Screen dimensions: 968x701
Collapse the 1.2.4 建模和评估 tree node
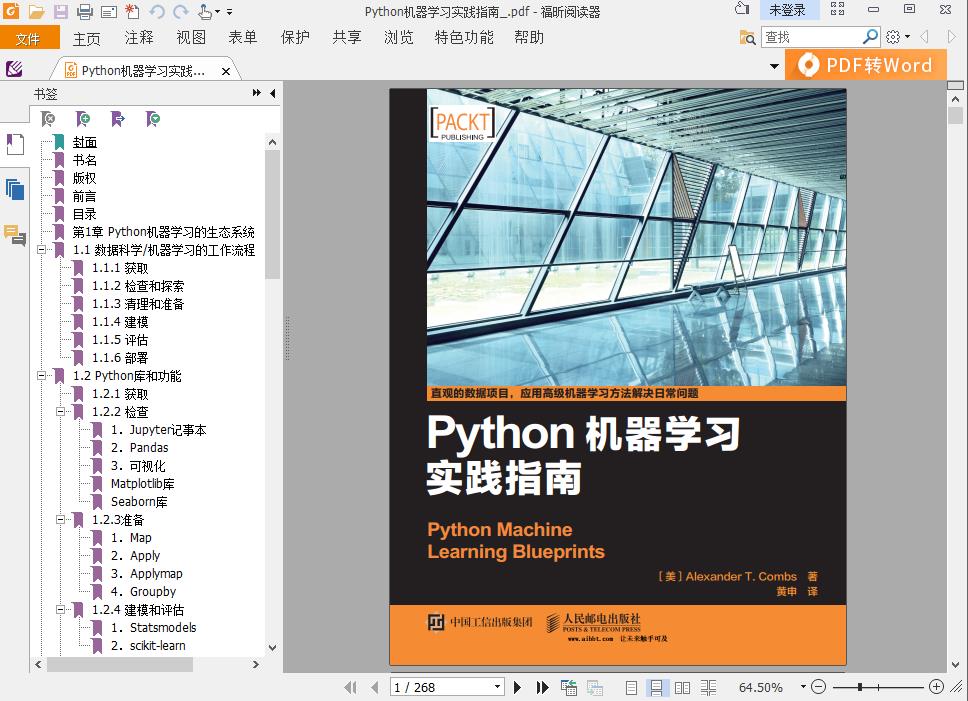[60, 609]
